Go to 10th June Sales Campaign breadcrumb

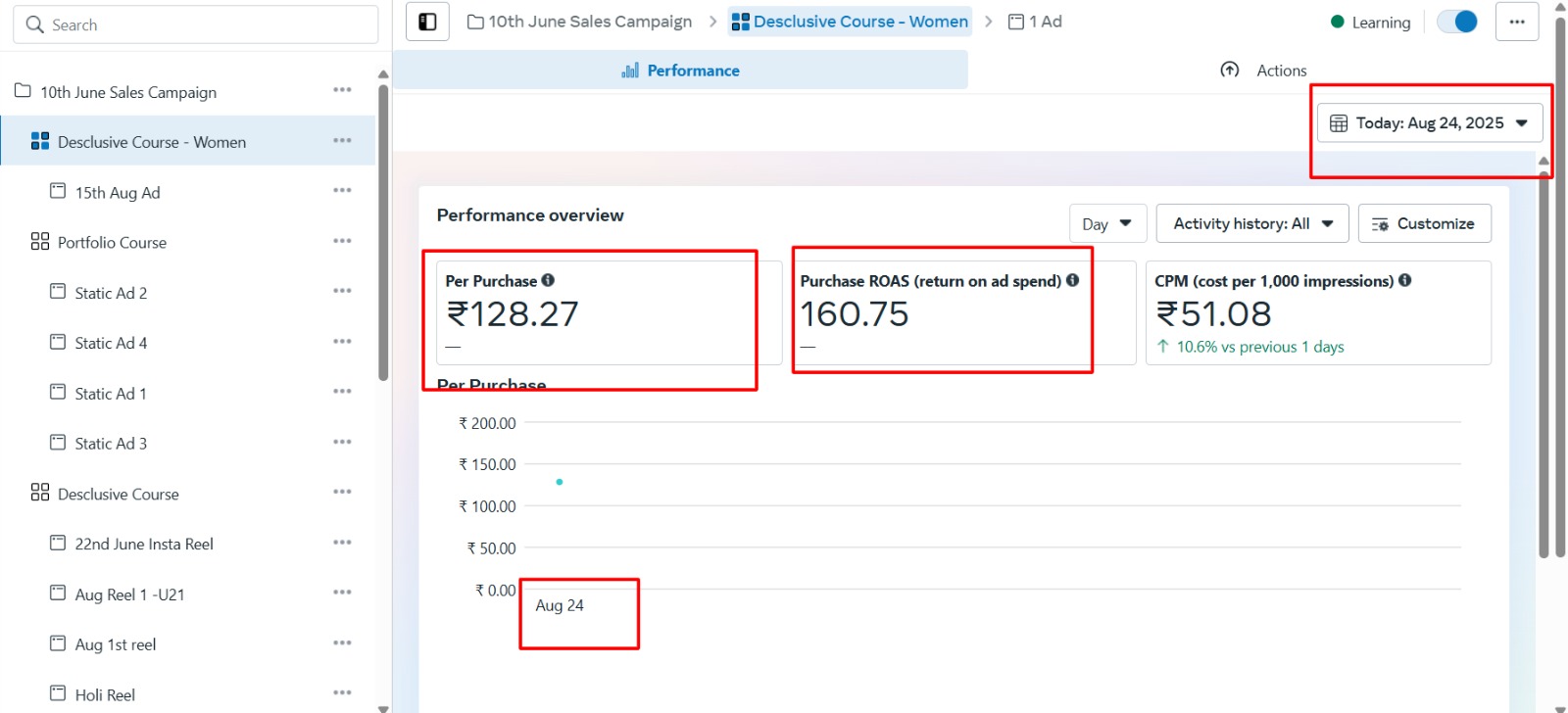579,22
